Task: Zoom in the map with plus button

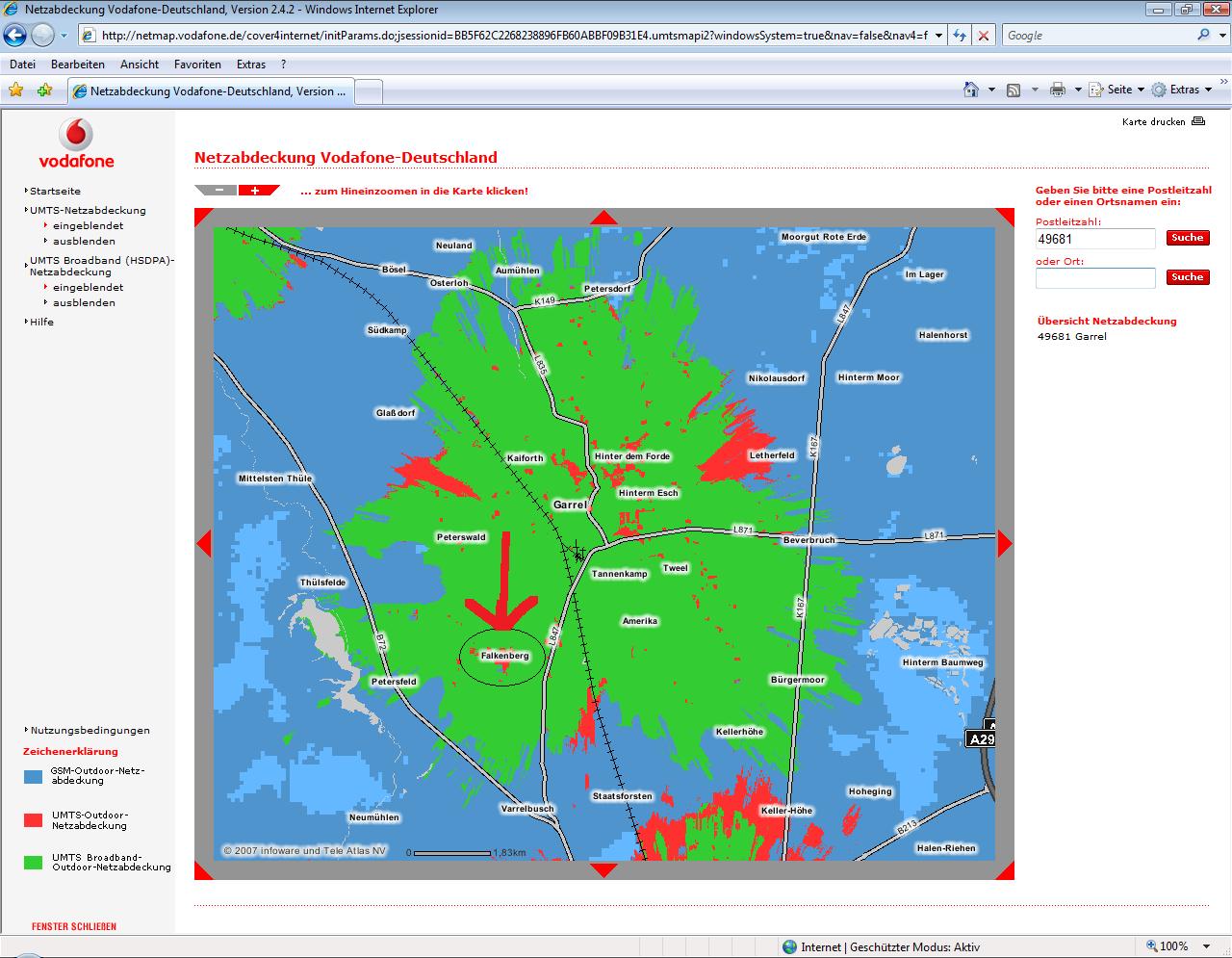Action: point(257,190)
